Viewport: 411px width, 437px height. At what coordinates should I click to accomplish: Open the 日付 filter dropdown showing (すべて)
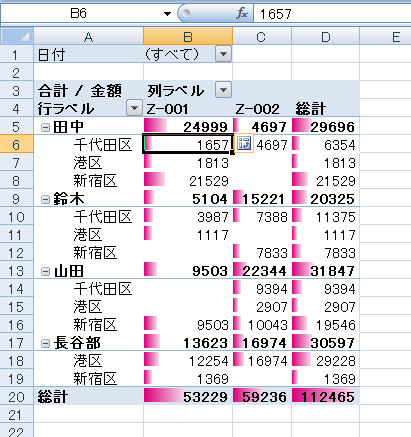click(223, 54)
